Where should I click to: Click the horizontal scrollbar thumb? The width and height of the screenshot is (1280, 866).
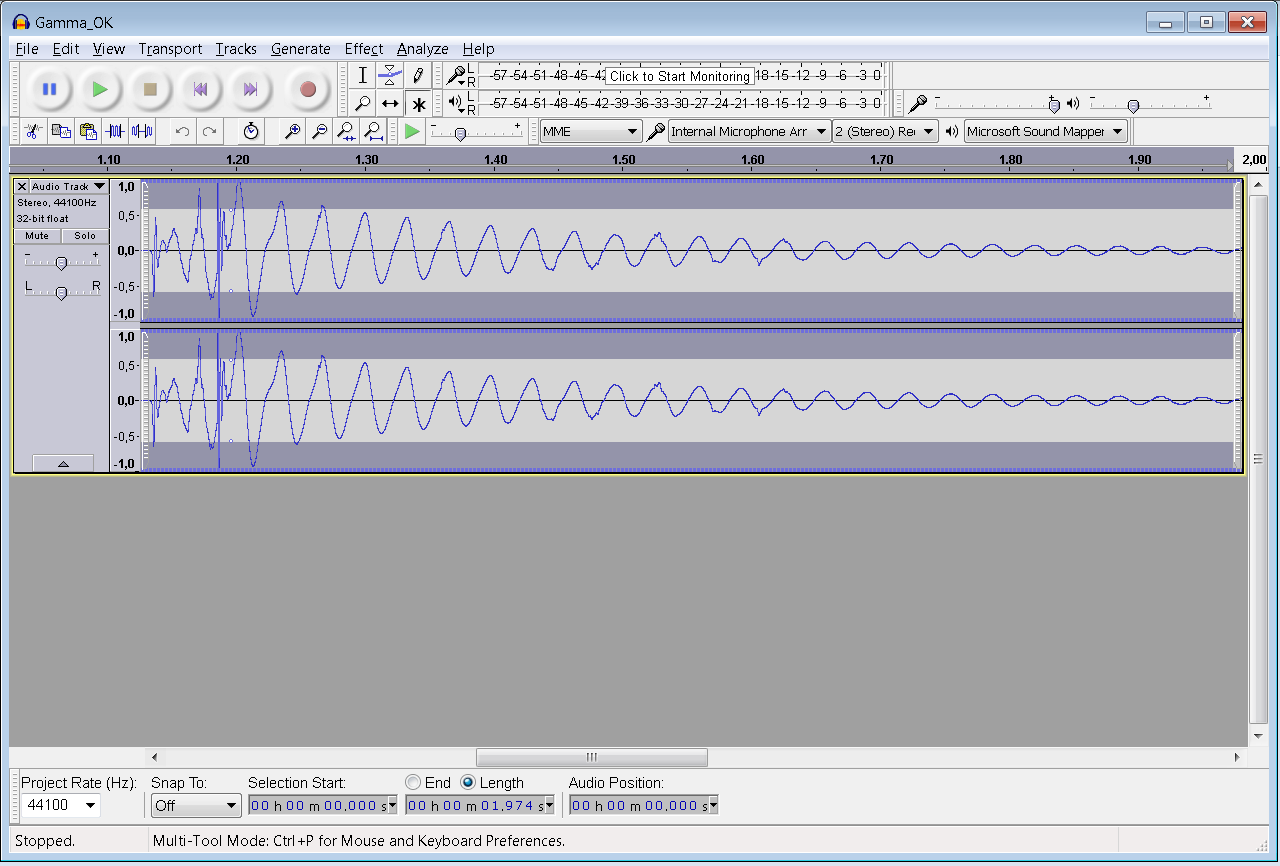pos(592,757)
